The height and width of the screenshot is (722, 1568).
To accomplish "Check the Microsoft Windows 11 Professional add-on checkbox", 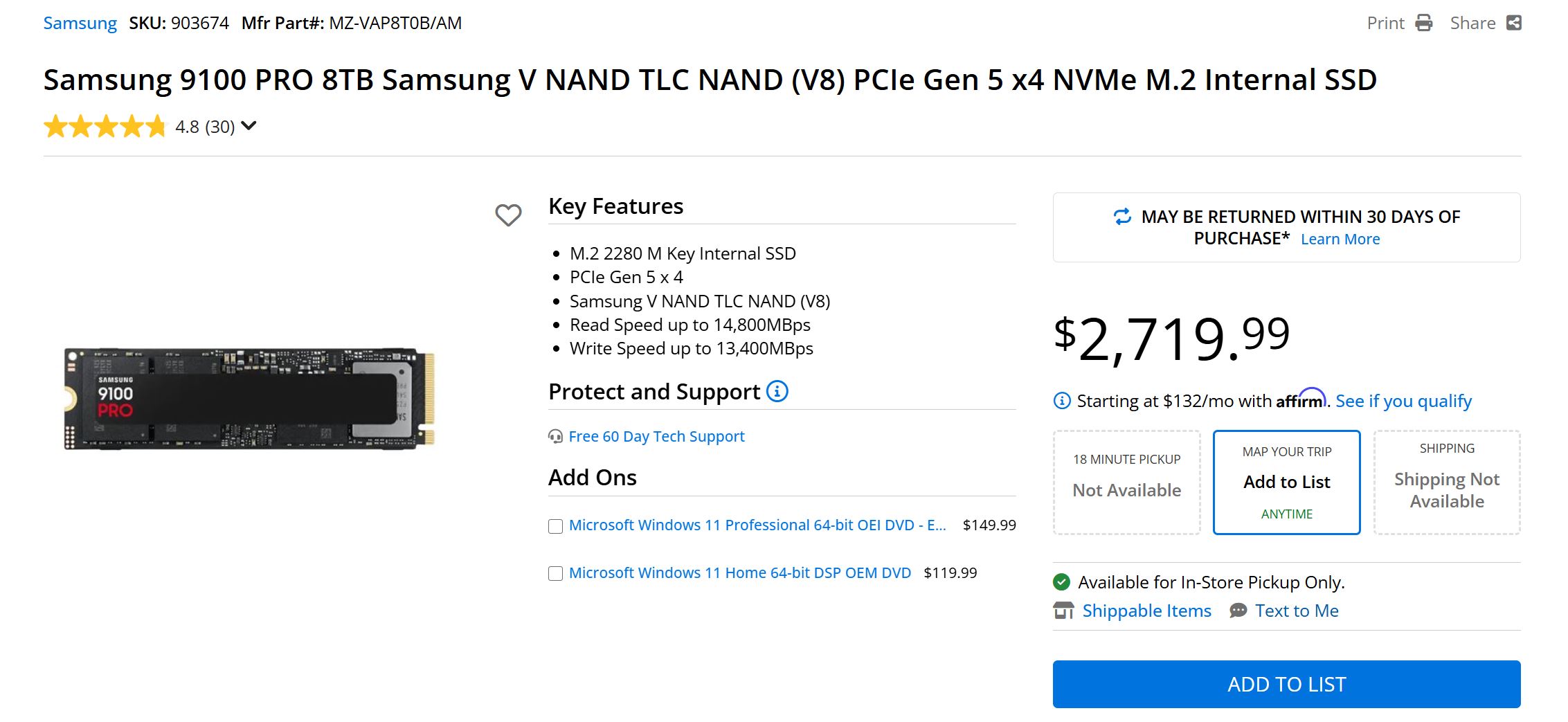I will (555, 527).
